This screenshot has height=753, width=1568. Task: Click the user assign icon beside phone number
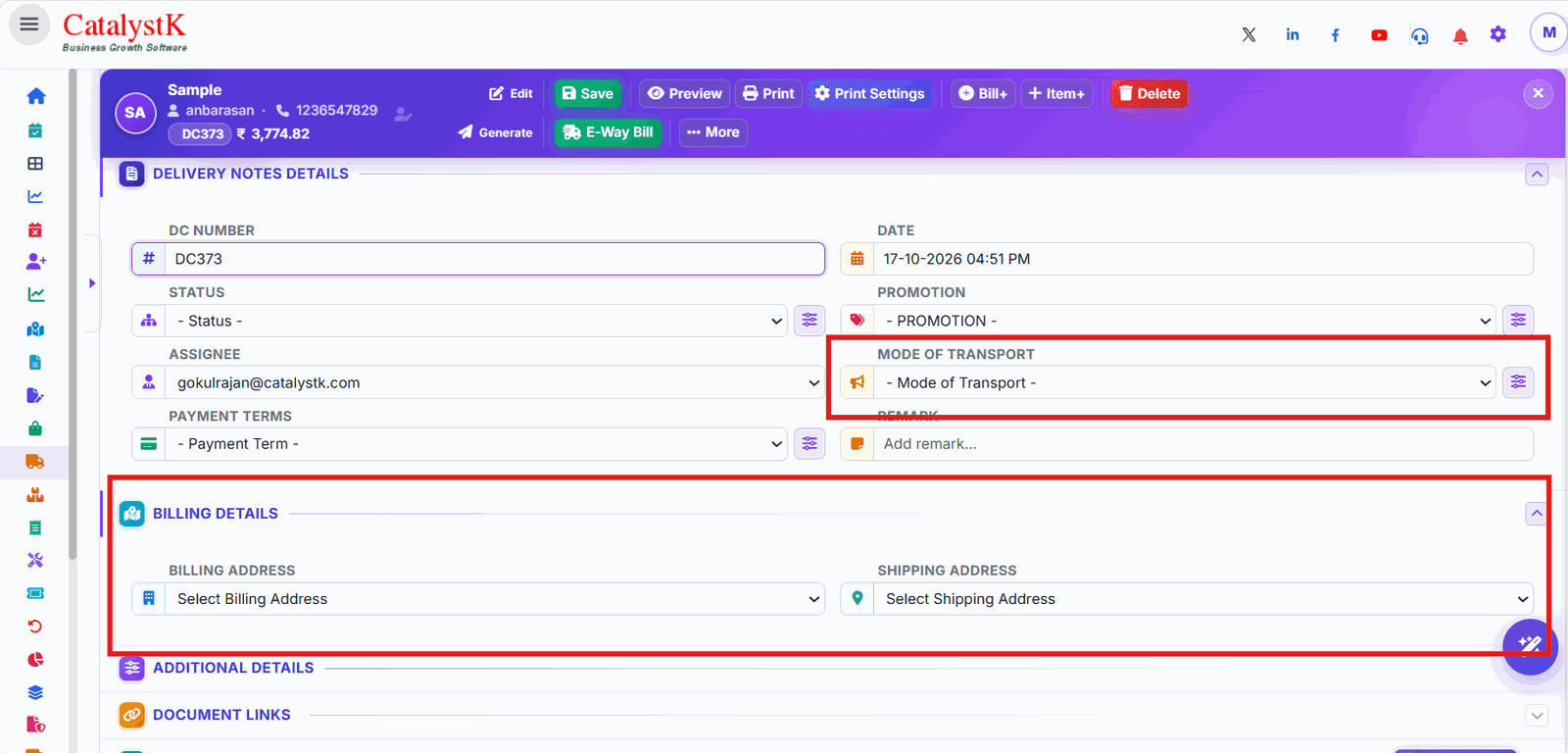(x=403, y=114)
